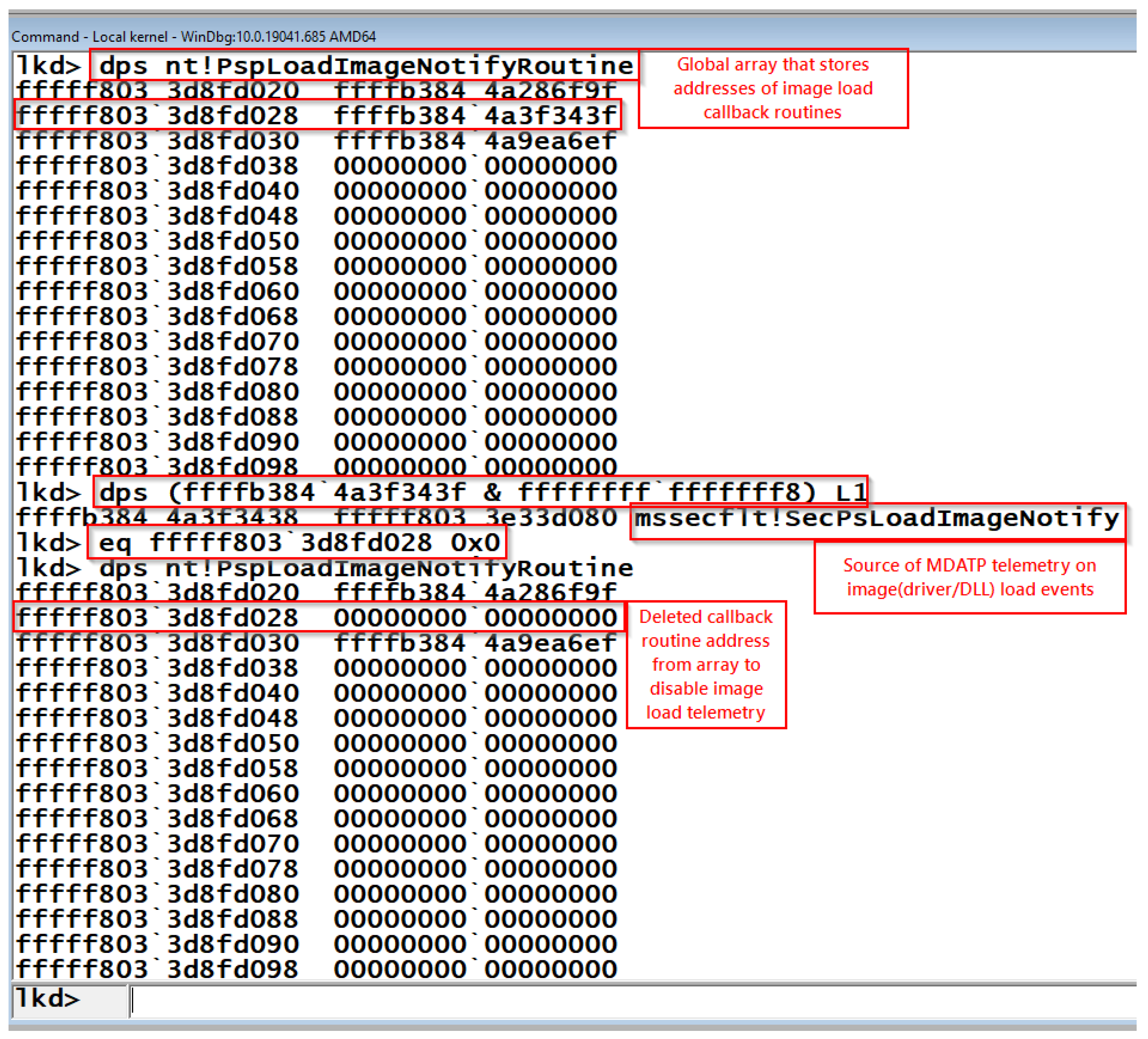
Task: Click the dps masked address L1 command
Action: pyautogui.click(x=481, y=493)
